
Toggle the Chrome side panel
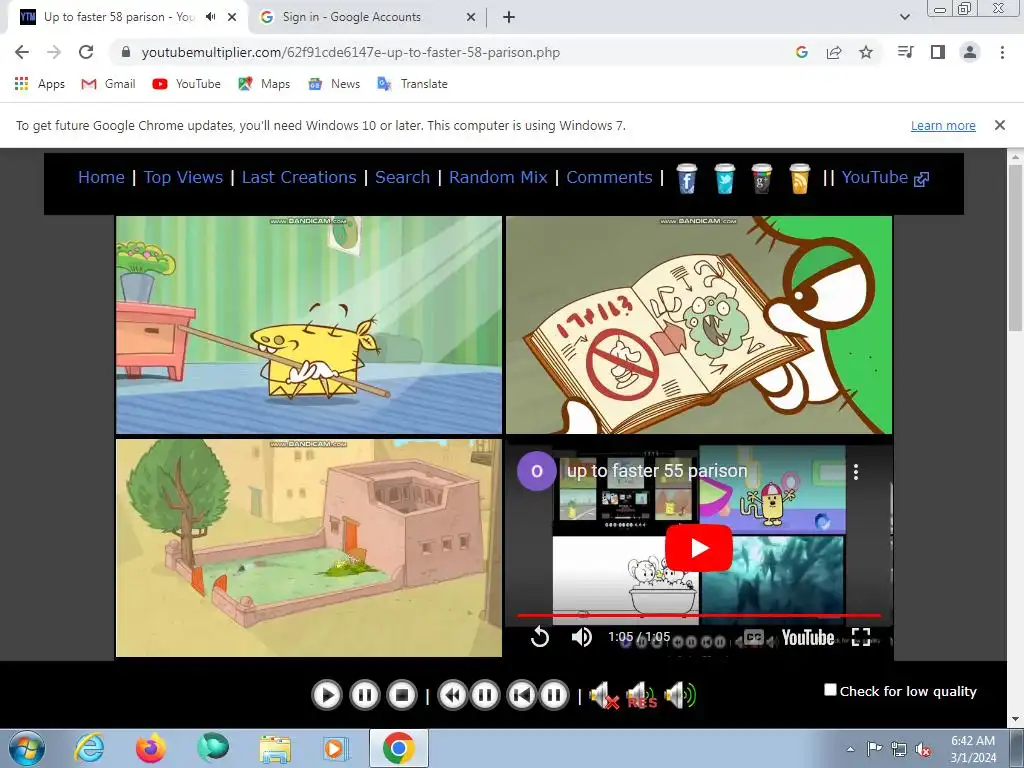coord(938,52)
